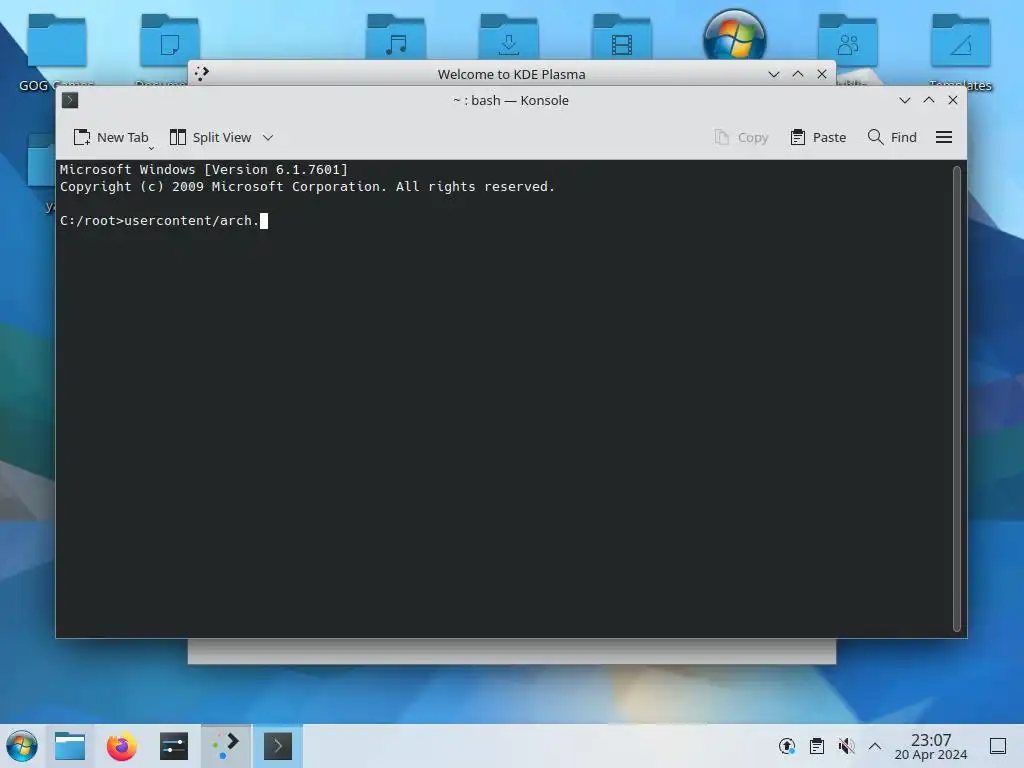Minimize the Welcome to KDE Plasma window
Image resolution: width=1024 pixels, height=768 pixels.
[774, 74]
